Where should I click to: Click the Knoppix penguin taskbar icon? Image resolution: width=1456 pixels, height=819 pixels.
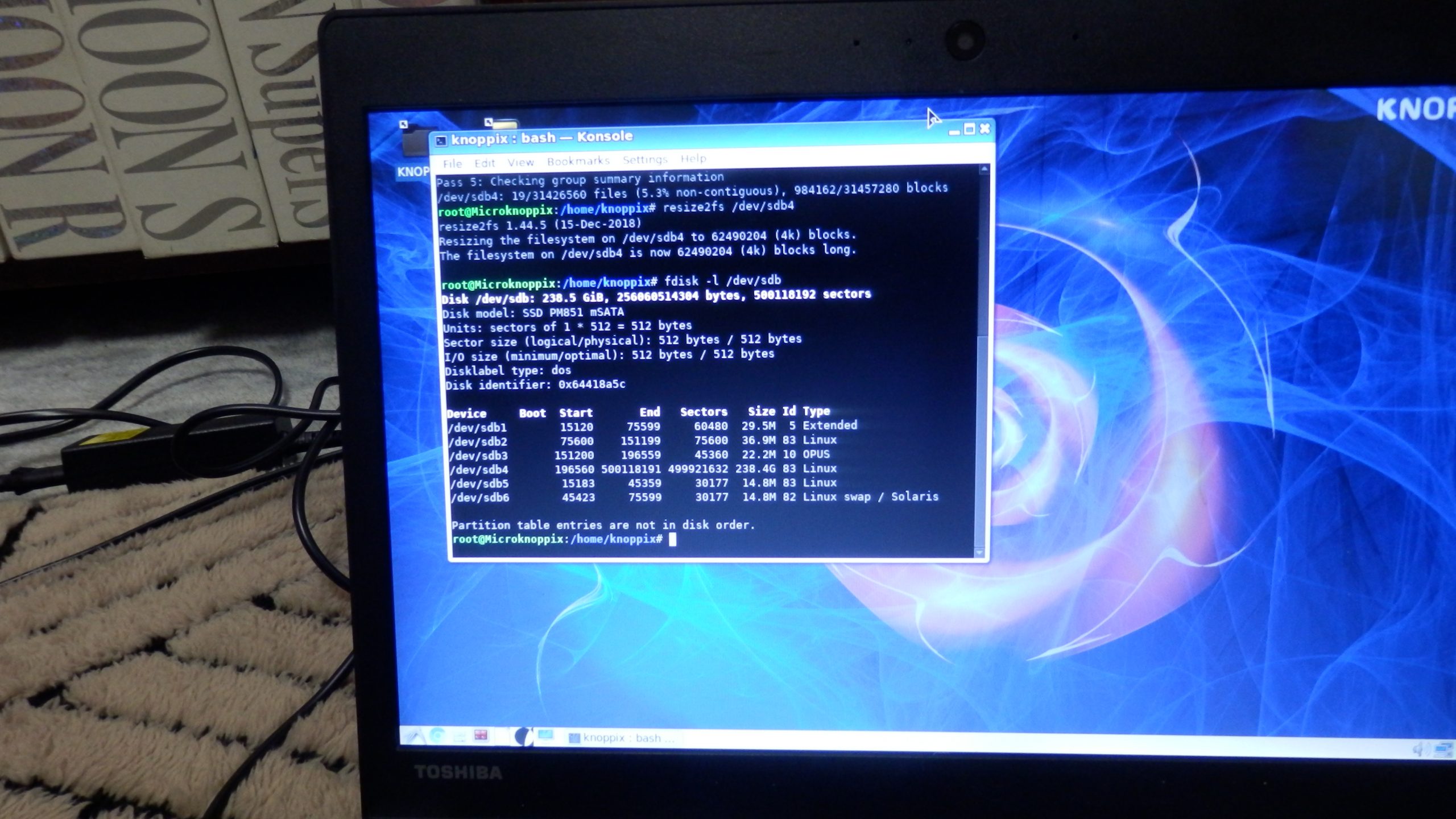523,737
